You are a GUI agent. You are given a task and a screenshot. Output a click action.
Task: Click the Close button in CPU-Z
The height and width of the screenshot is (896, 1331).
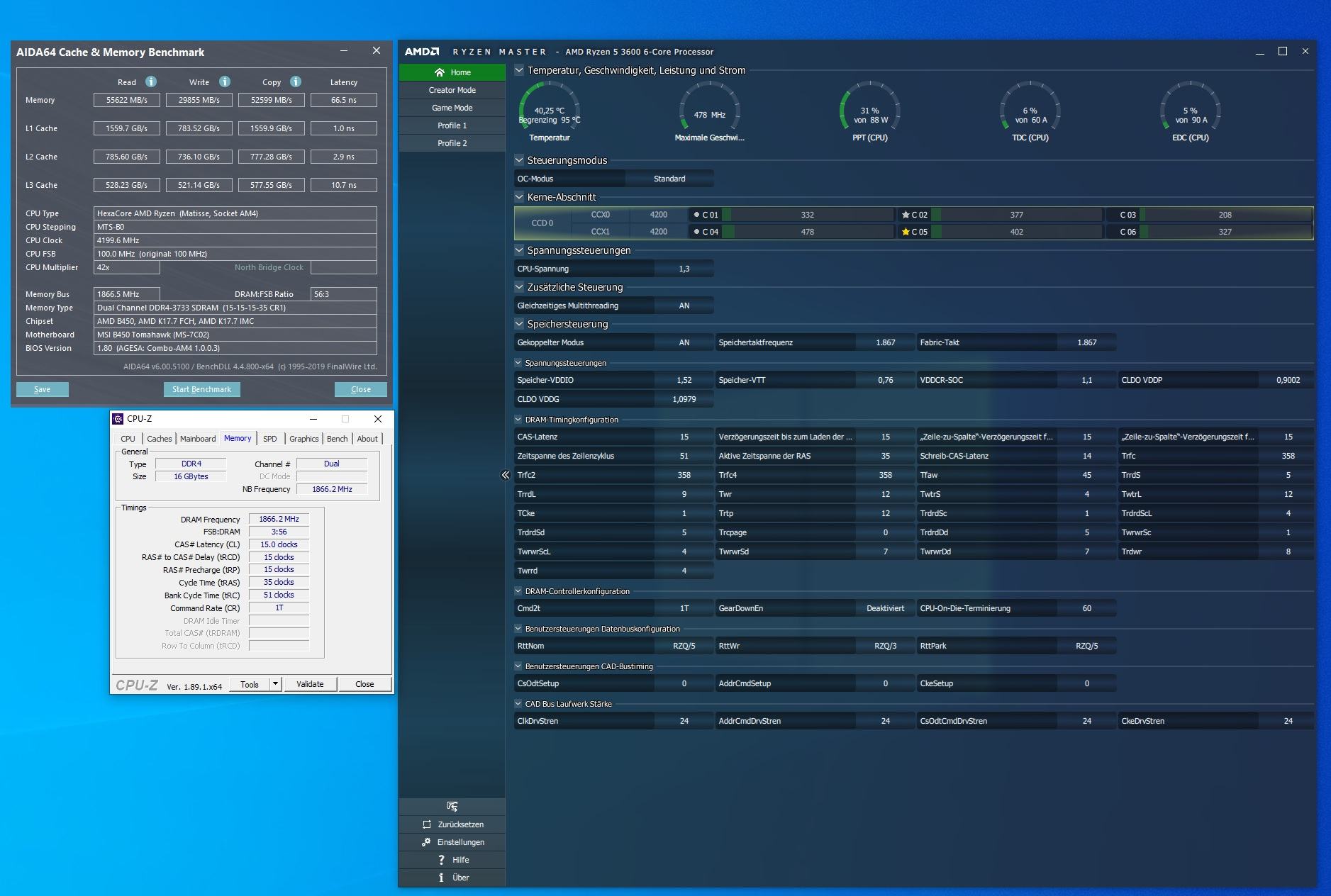[x=364, y=684]
